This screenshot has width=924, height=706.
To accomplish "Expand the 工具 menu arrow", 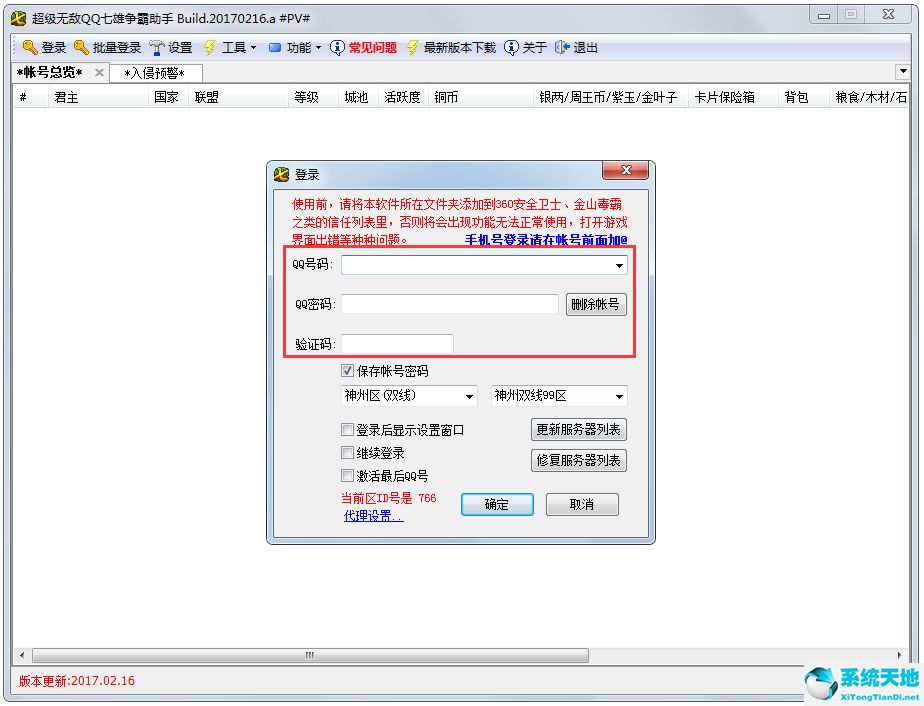I will [x=253, y=48].
